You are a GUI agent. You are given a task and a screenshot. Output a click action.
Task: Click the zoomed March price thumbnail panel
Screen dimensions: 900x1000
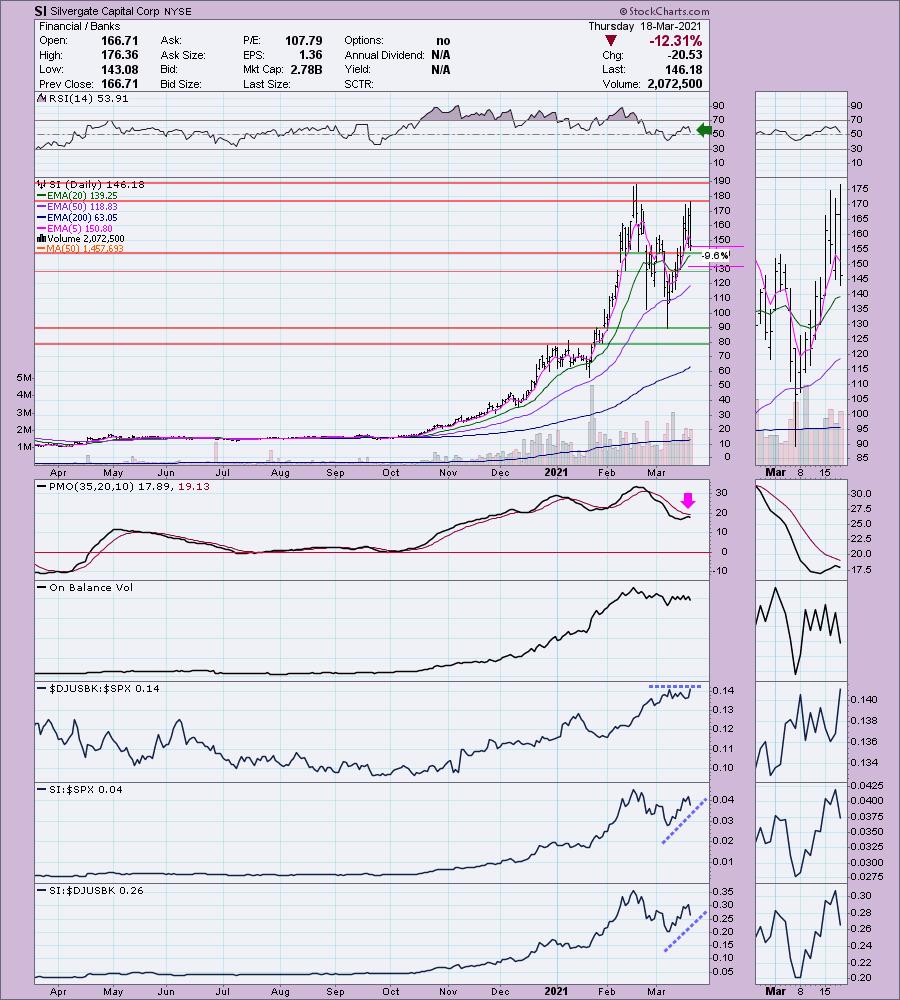pyautogui.click(x=801, y=321)
